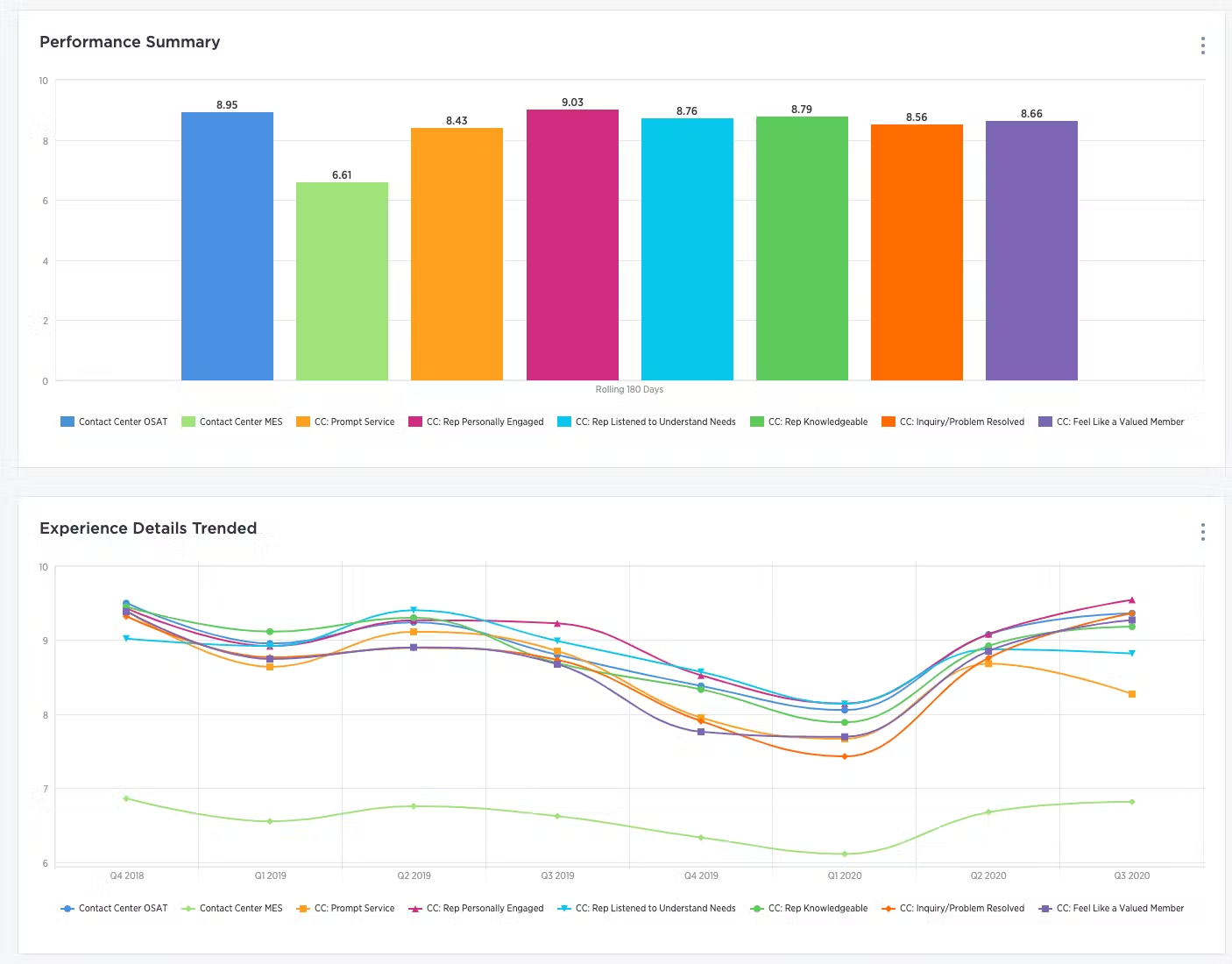Click the blue Contact Center OSAT bar
The height and width of the screenshot is (964, 1232).
coord(227,246)
